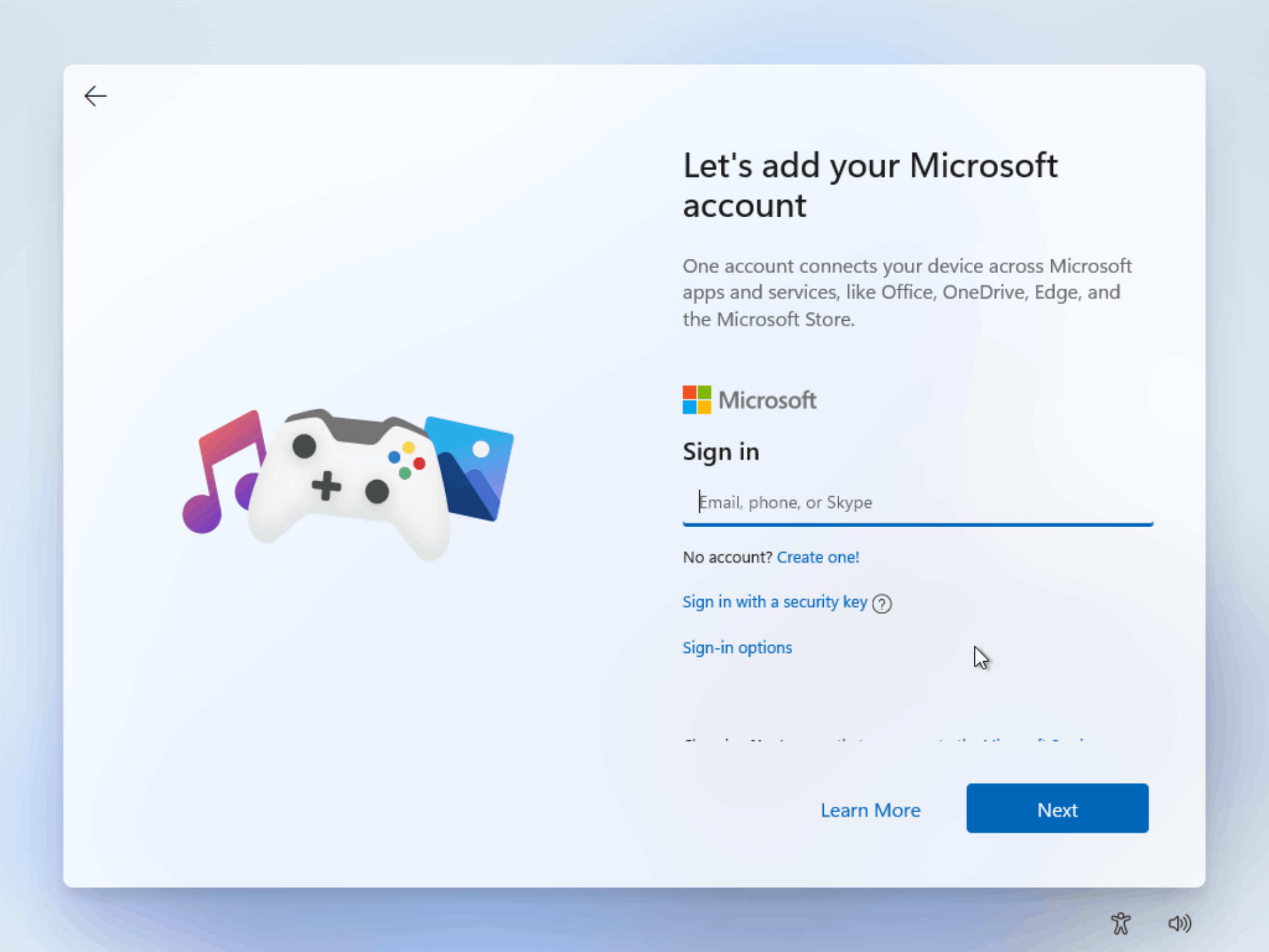Click the Next button to proceed
This screenshot has height=952, width=1269.
(x=1058, y=809)
